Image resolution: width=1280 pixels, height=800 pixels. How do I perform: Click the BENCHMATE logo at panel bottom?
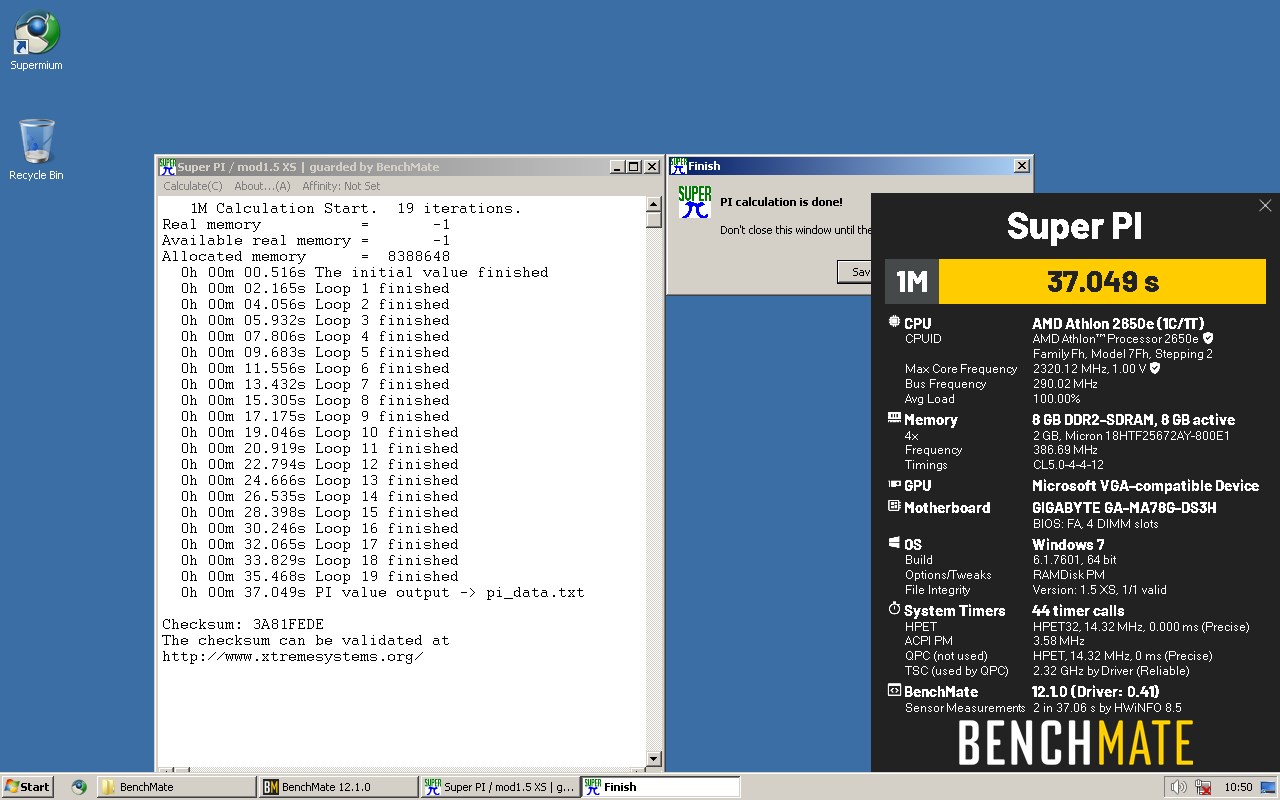coord(1075,743)
